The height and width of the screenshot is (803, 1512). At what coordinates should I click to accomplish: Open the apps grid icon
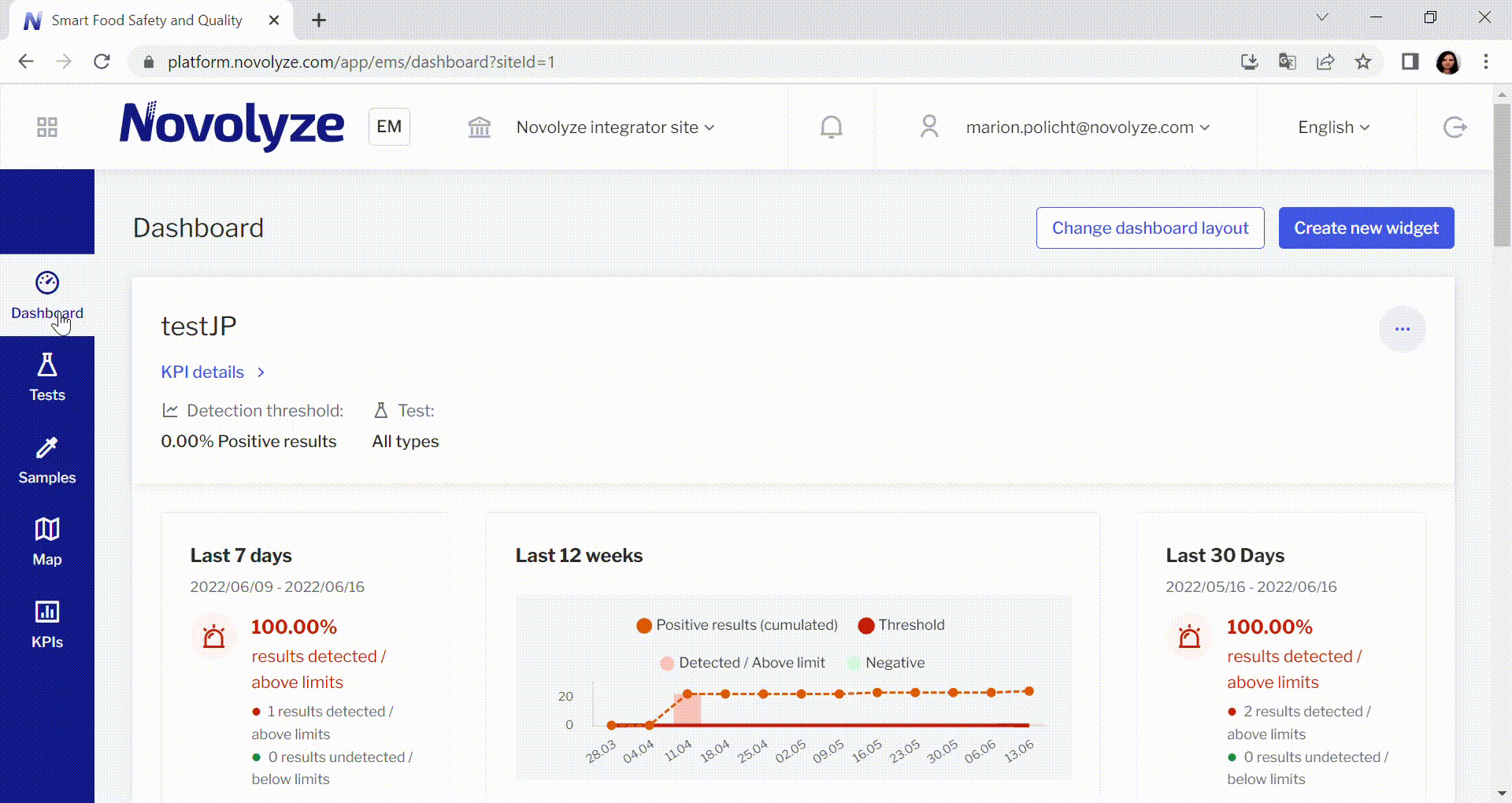pyautogui.click(x=47, y=127)
